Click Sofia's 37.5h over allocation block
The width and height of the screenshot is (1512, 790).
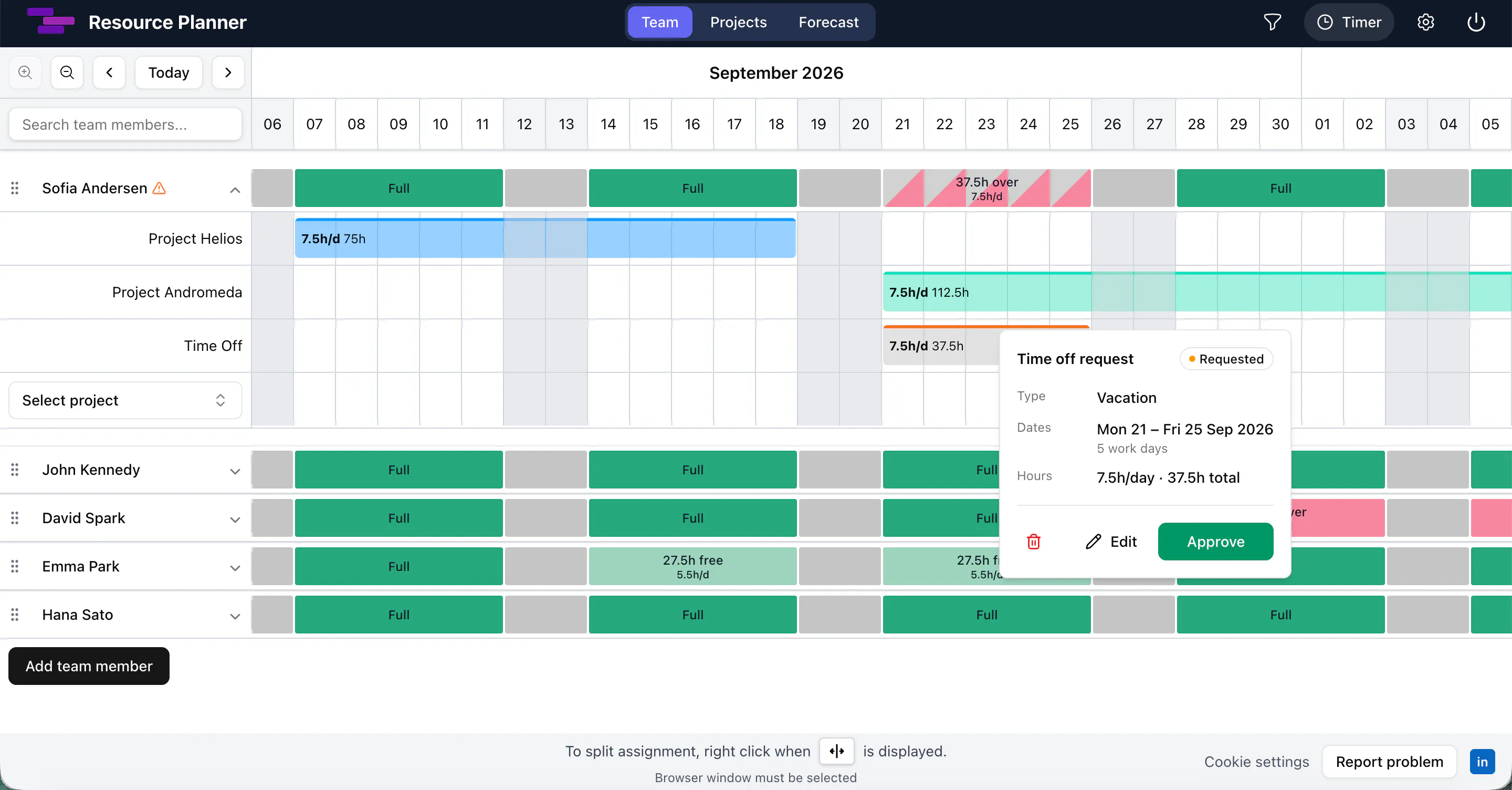click(986, 188)
